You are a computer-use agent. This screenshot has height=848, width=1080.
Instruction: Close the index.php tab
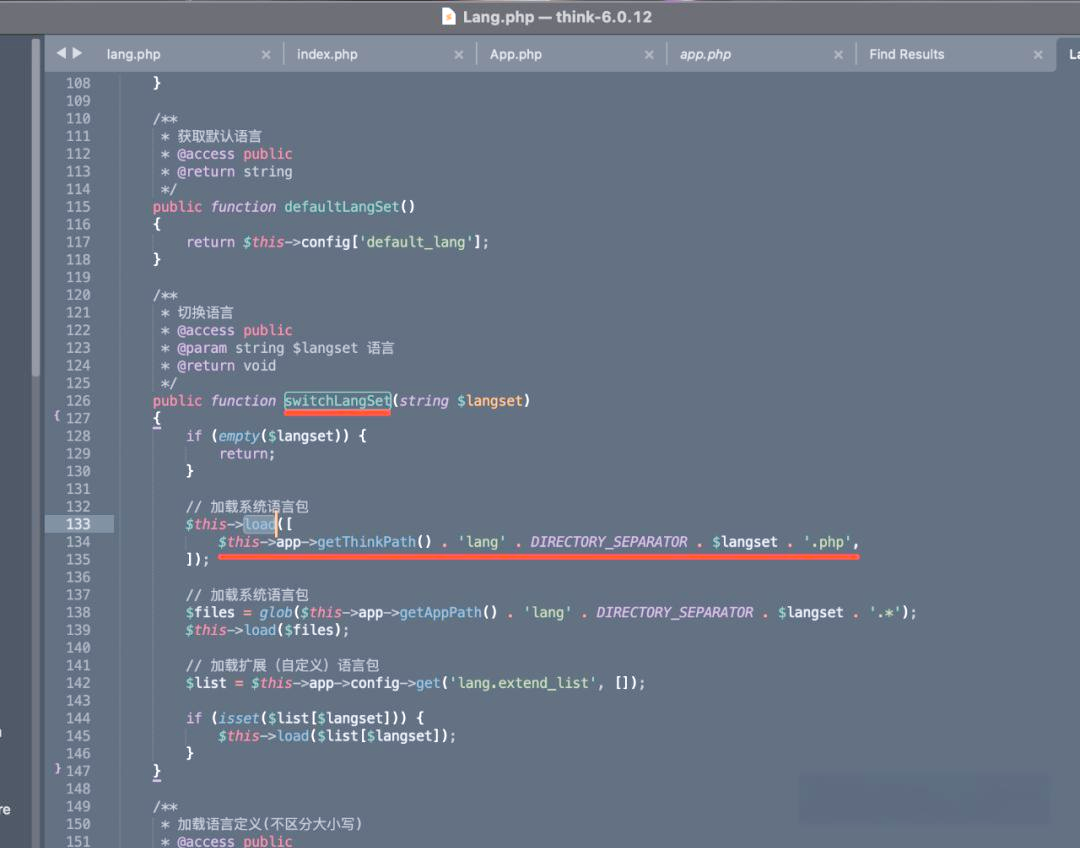coord(459,54)
